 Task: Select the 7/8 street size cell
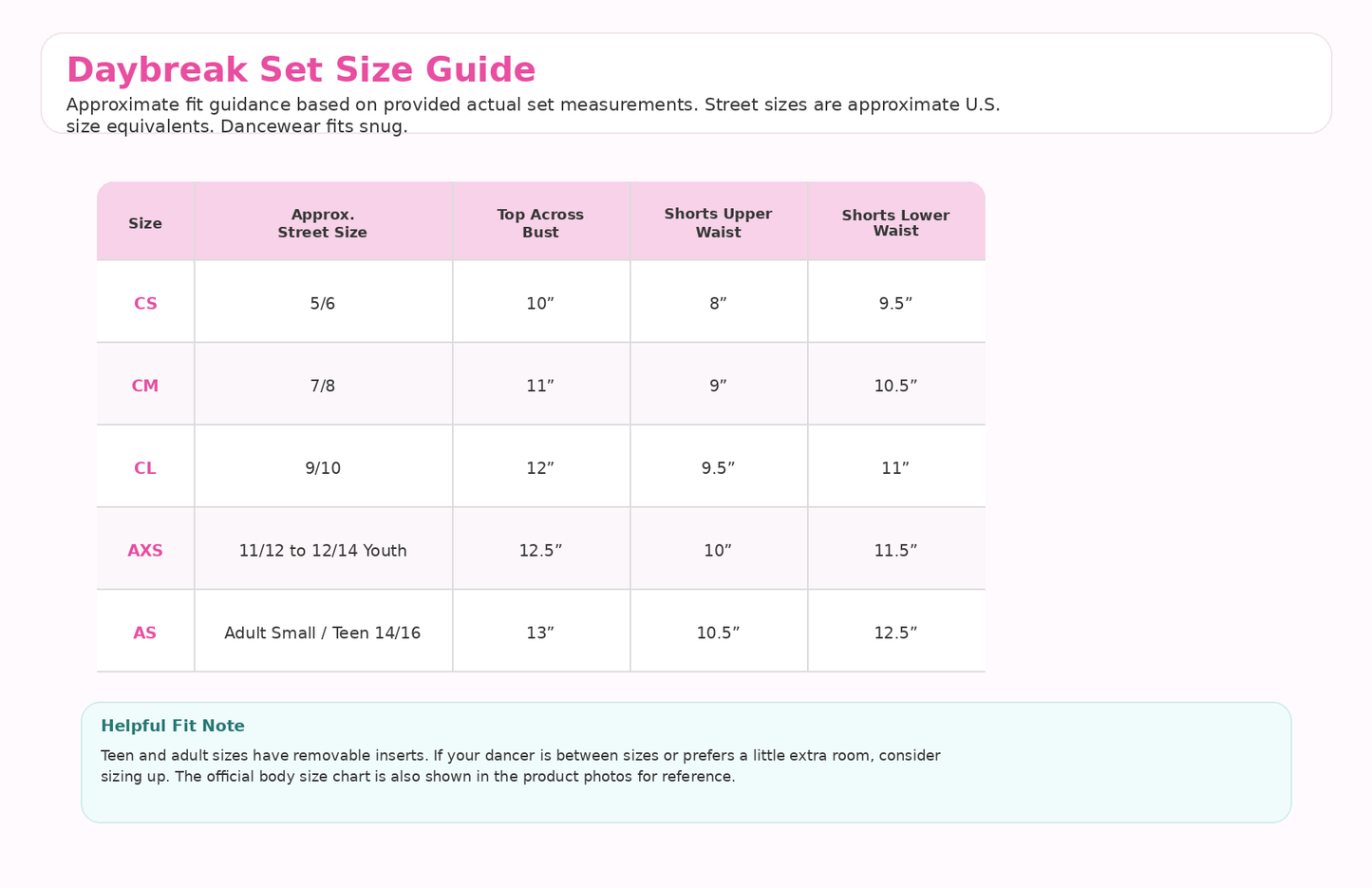(323, 387)
